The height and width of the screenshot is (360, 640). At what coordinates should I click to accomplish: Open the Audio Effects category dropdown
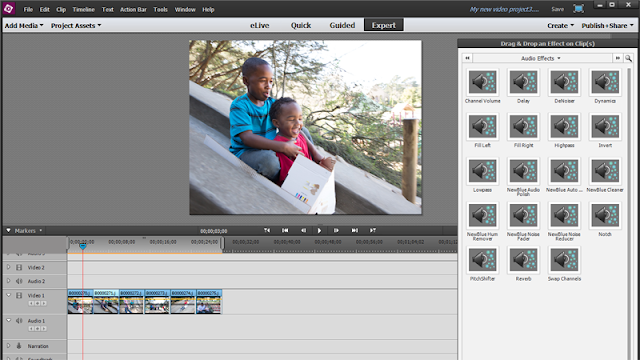click(x=540, y=58)
